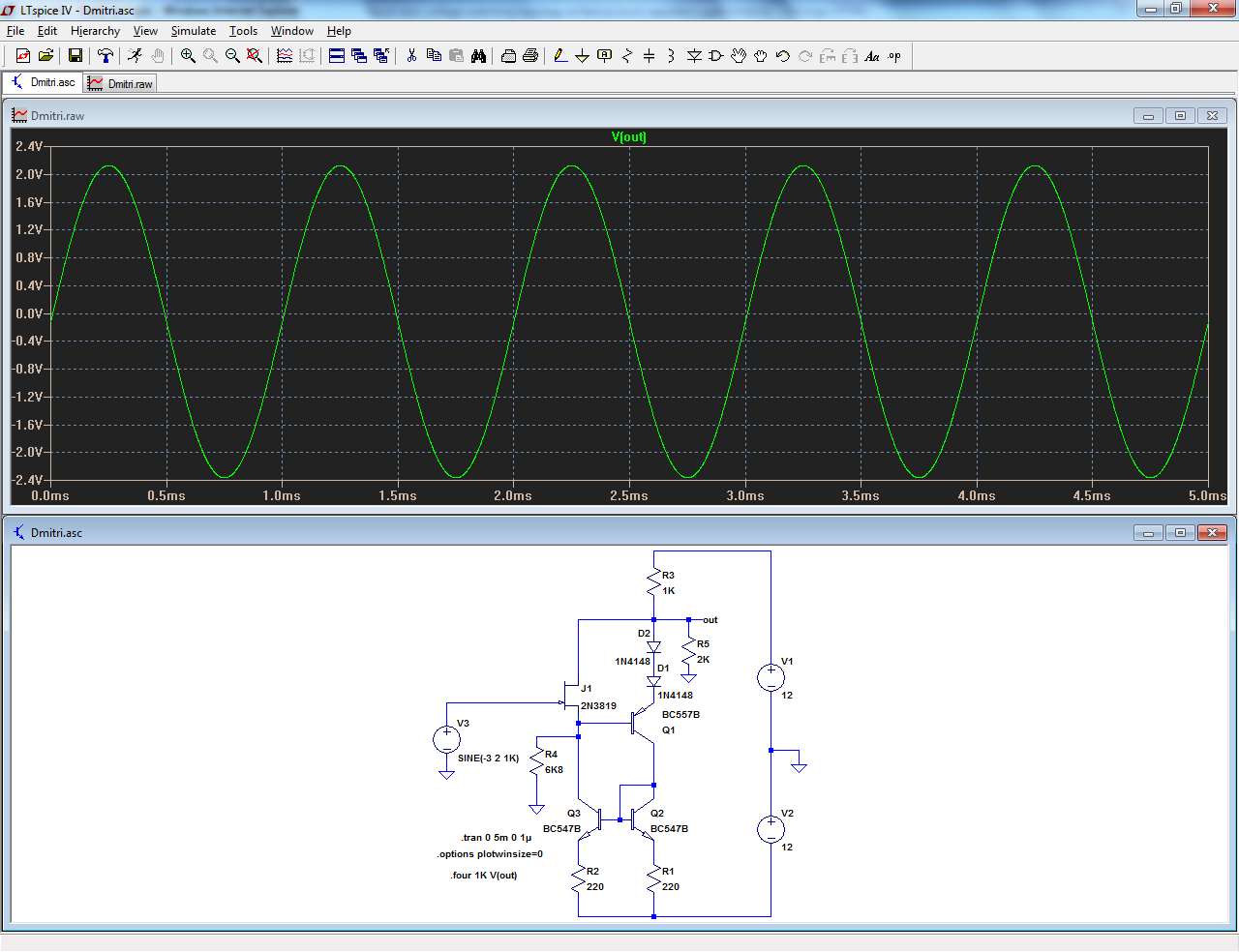Place a Diode component tool
Viewport: 1239px width, 952px height.
694,56
